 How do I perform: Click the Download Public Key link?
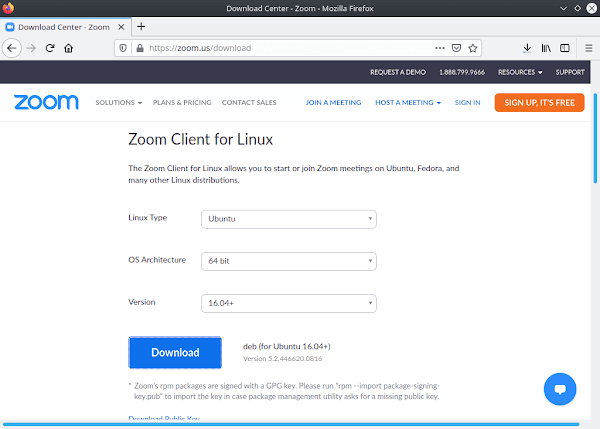(x=164, y=418)
